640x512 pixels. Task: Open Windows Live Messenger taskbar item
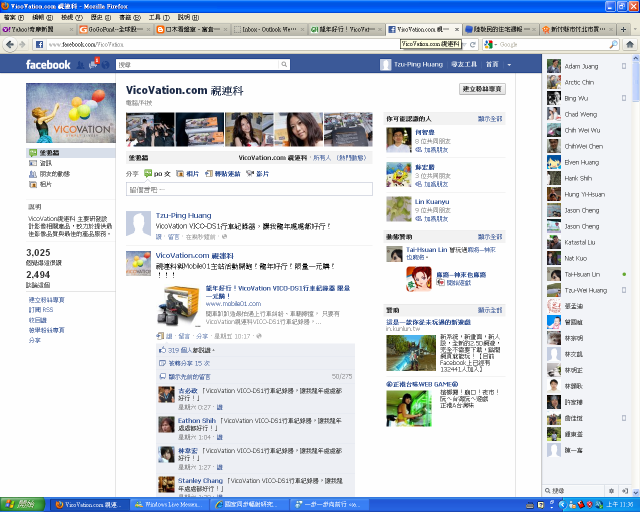pos(169,505)
